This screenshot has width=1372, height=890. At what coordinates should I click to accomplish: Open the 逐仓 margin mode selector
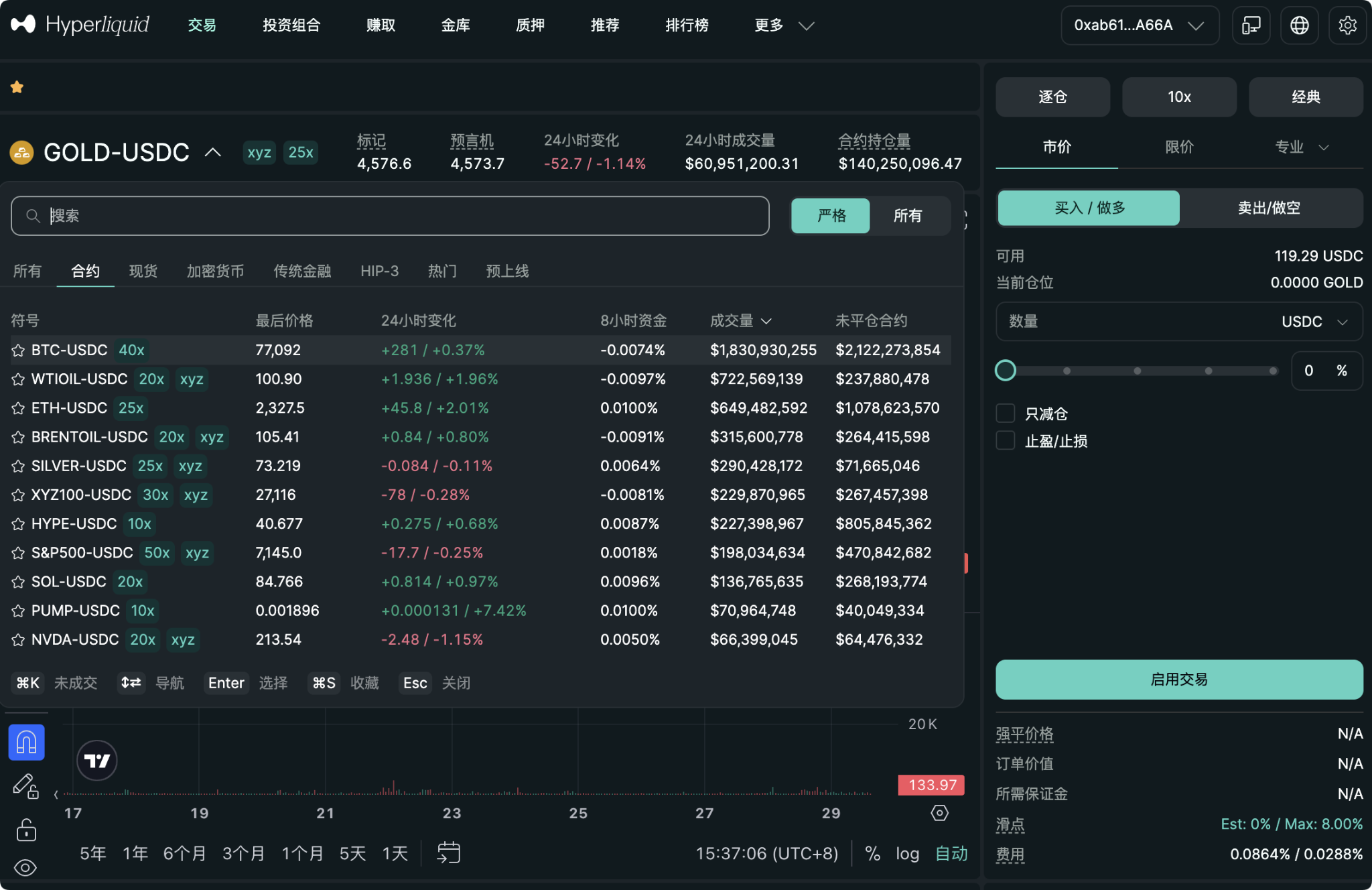tap(1052, 97)
